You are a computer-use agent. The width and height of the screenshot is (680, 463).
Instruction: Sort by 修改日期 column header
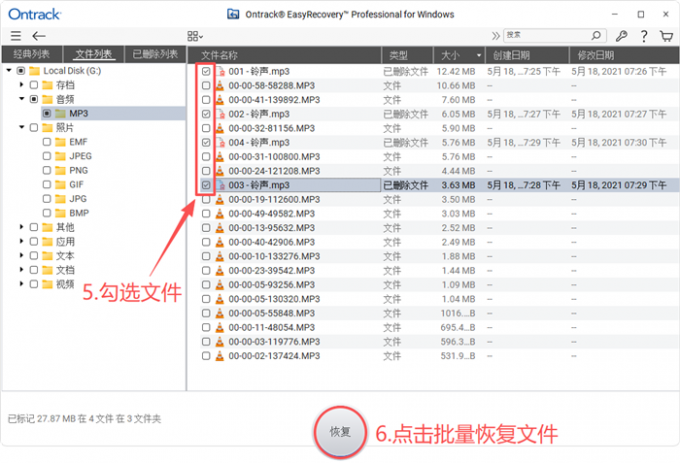624,55
